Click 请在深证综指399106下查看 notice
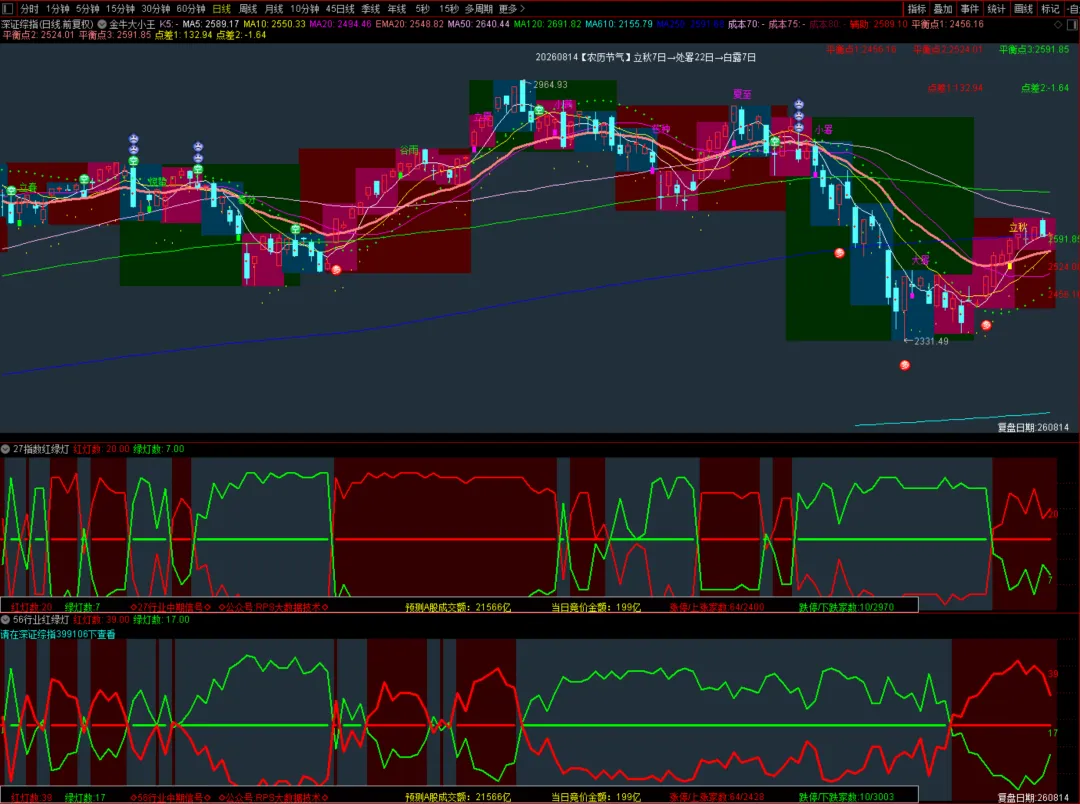This screenshot has height=804, width=1080. click(x=58, y=635)
